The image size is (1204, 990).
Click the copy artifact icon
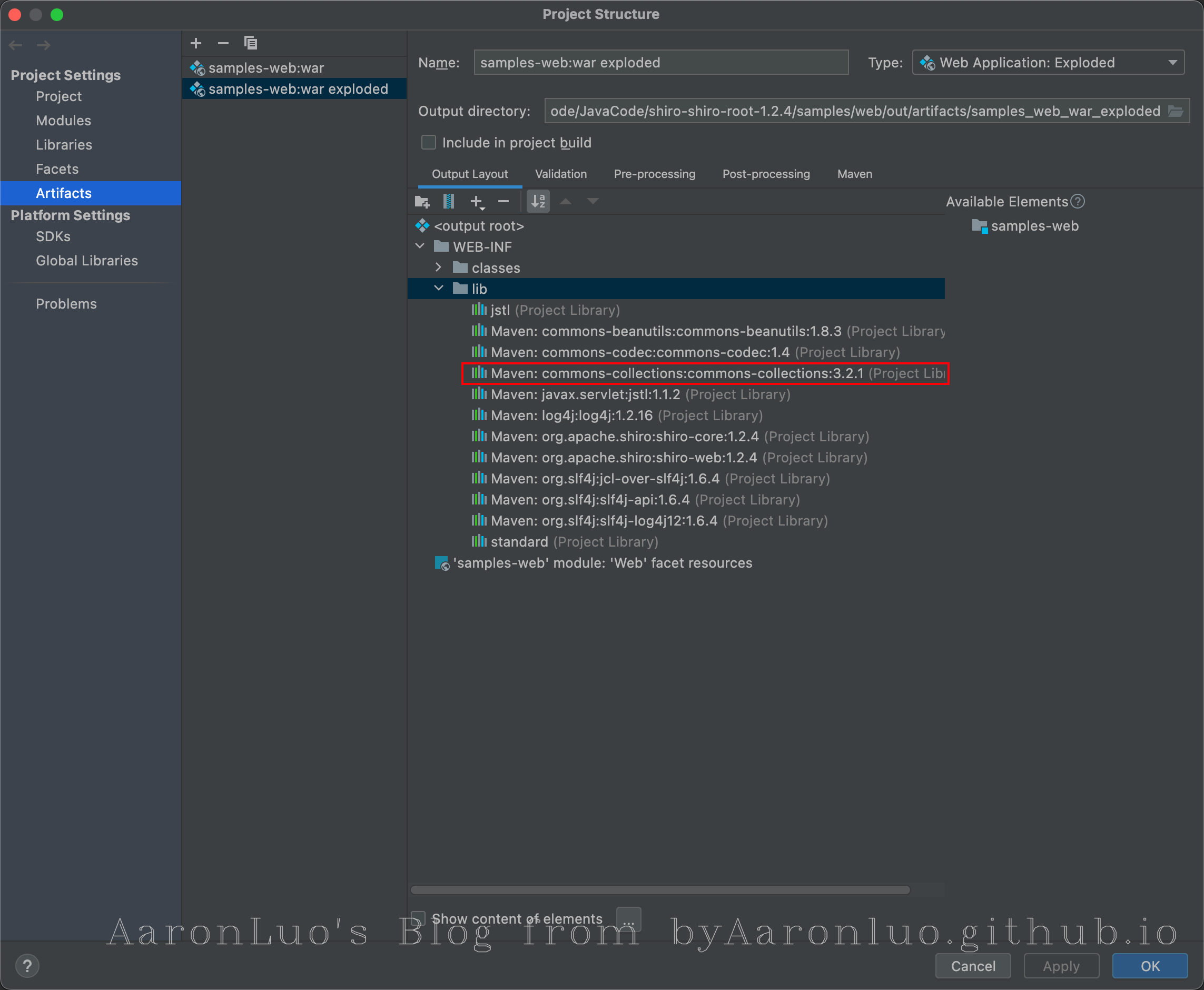(250, 43)
